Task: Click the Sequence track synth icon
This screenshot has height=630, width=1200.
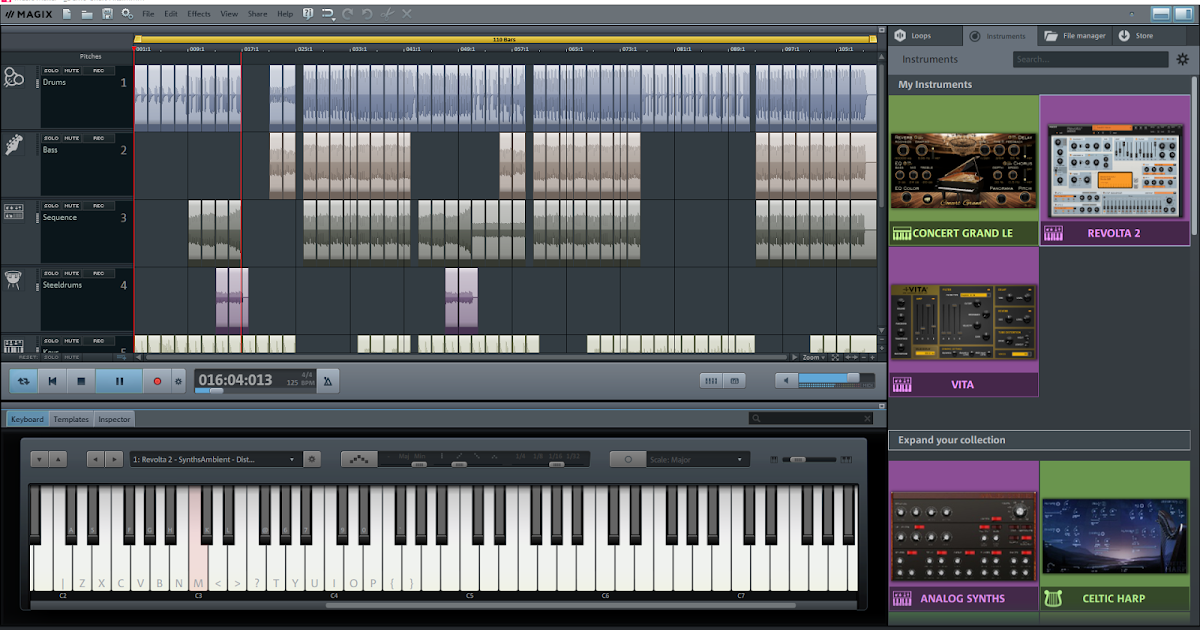Action: [13, 211]
